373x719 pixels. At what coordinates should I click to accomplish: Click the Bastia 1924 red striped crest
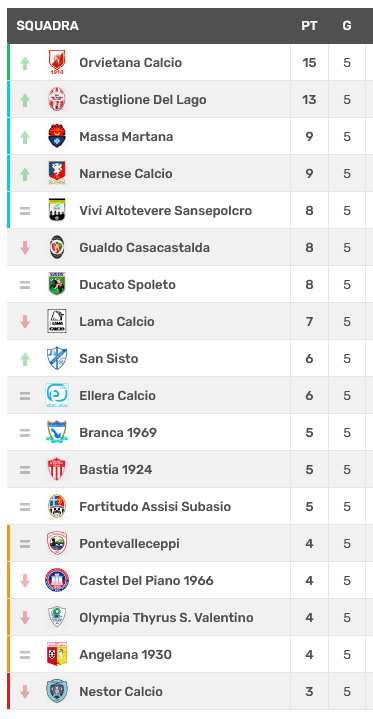pos(57,469)
